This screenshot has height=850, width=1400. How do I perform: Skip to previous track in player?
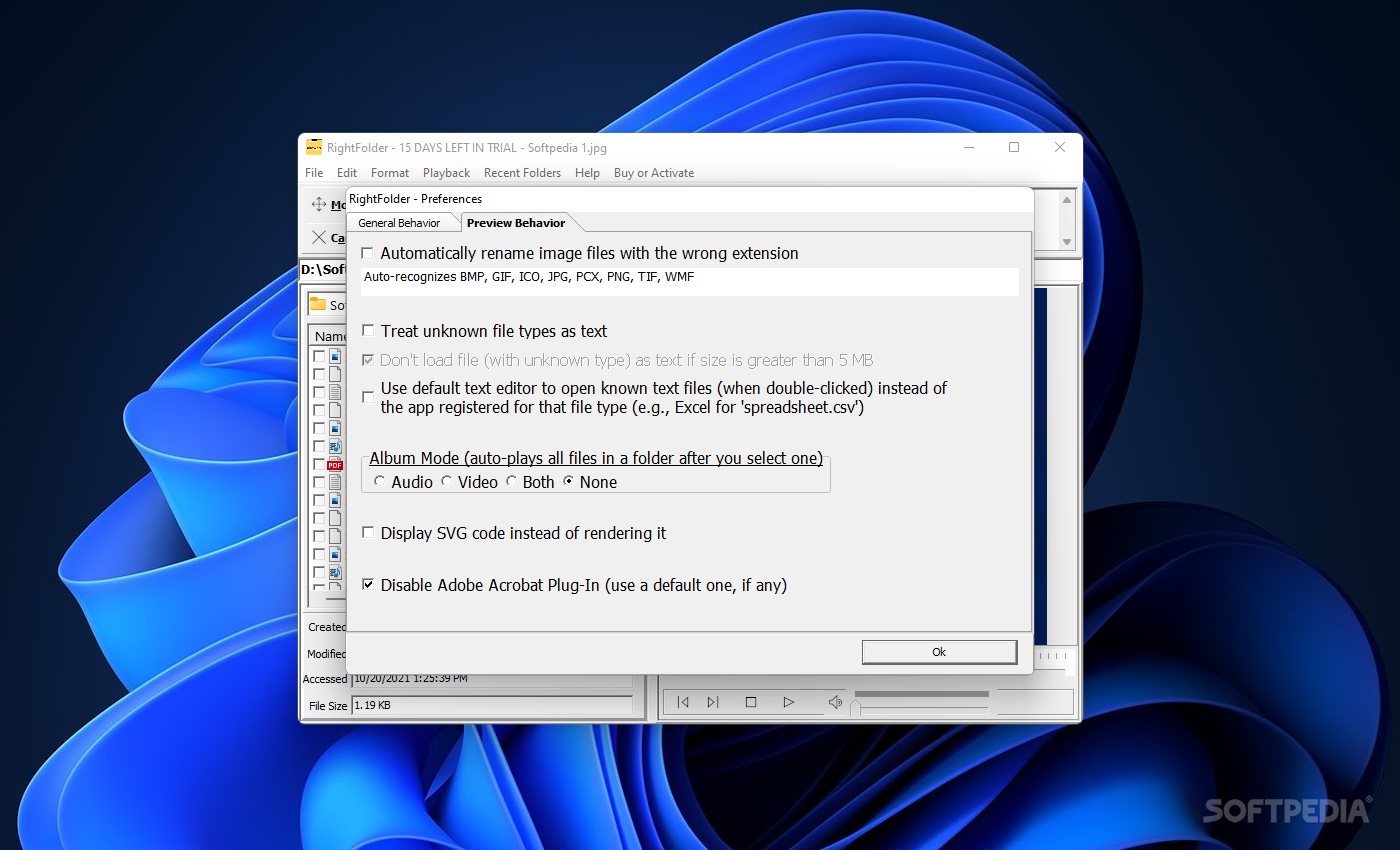click(683, 702)
